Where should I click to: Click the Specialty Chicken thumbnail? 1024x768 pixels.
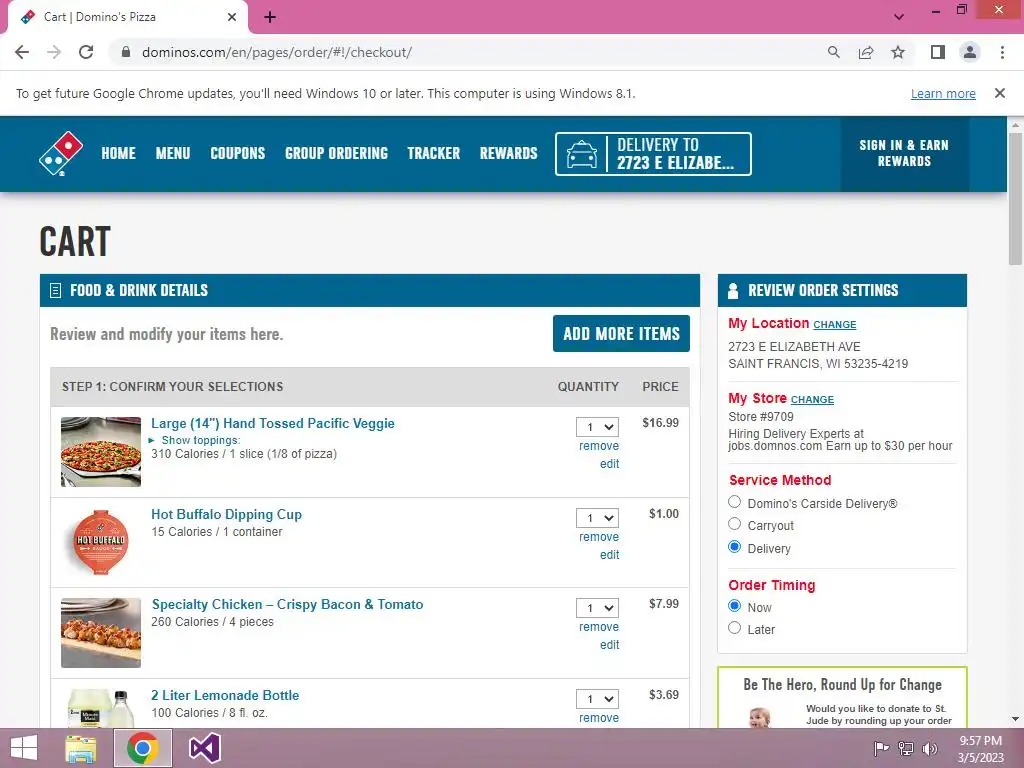[x=101, y=633]
